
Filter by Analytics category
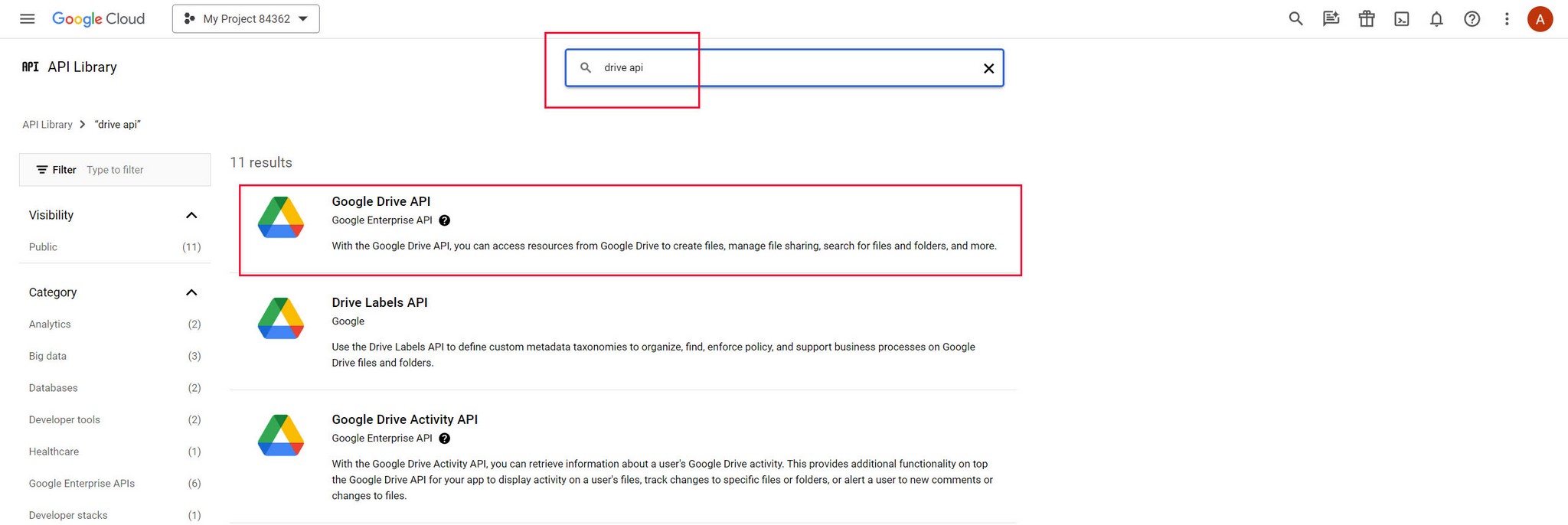tap(115, 324)
